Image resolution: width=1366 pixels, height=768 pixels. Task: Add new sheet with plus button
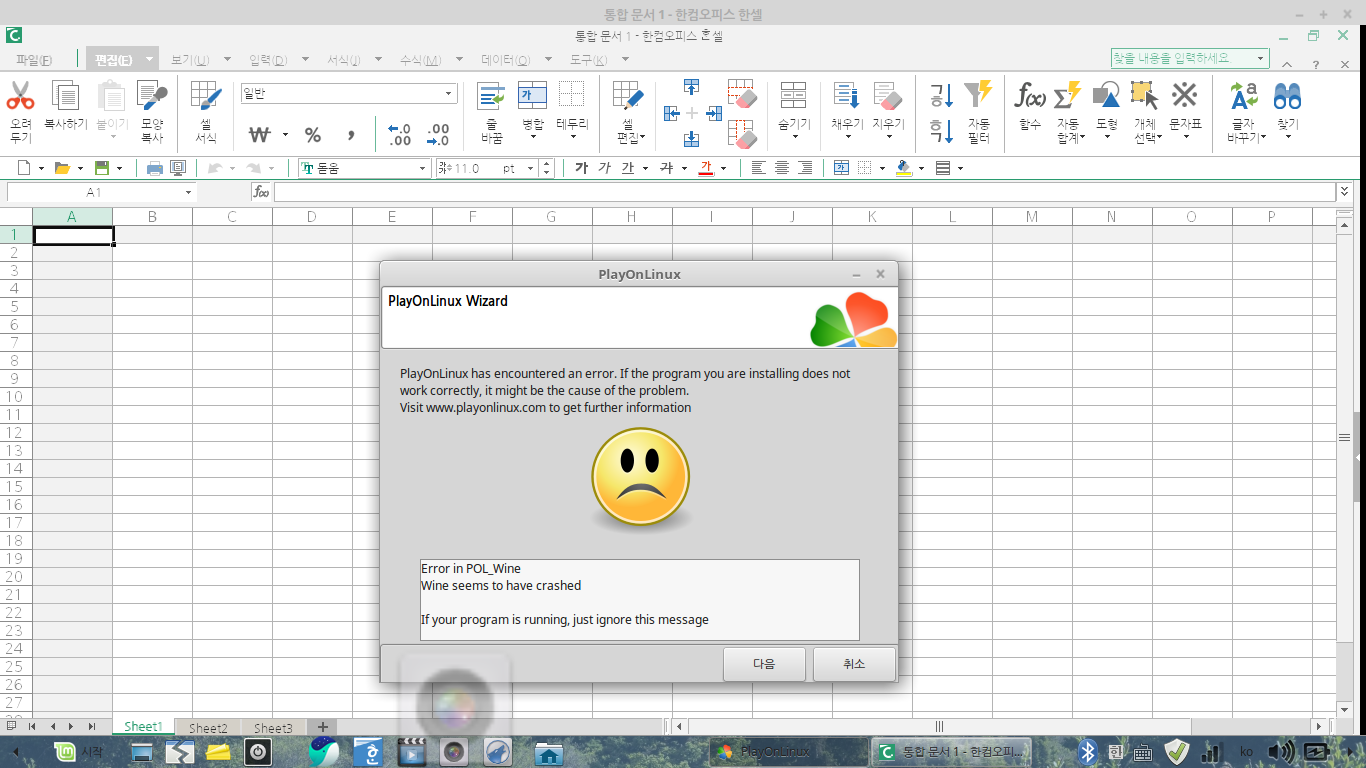[322, 727]
